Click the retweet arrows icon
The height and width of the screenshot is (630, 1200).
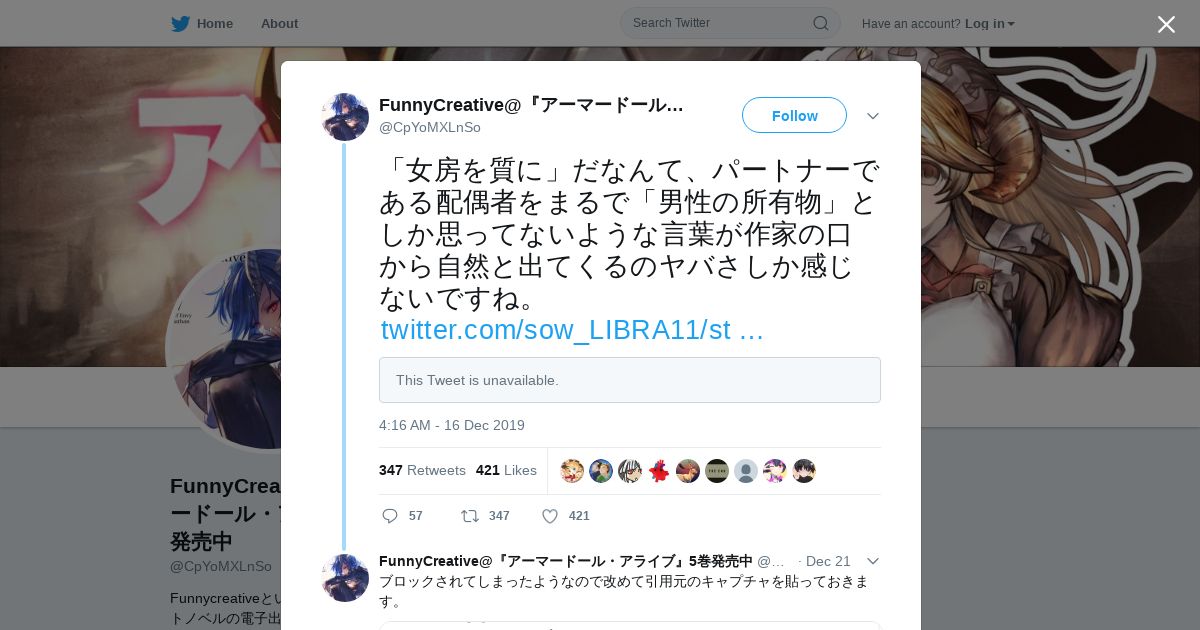(469, 516)
